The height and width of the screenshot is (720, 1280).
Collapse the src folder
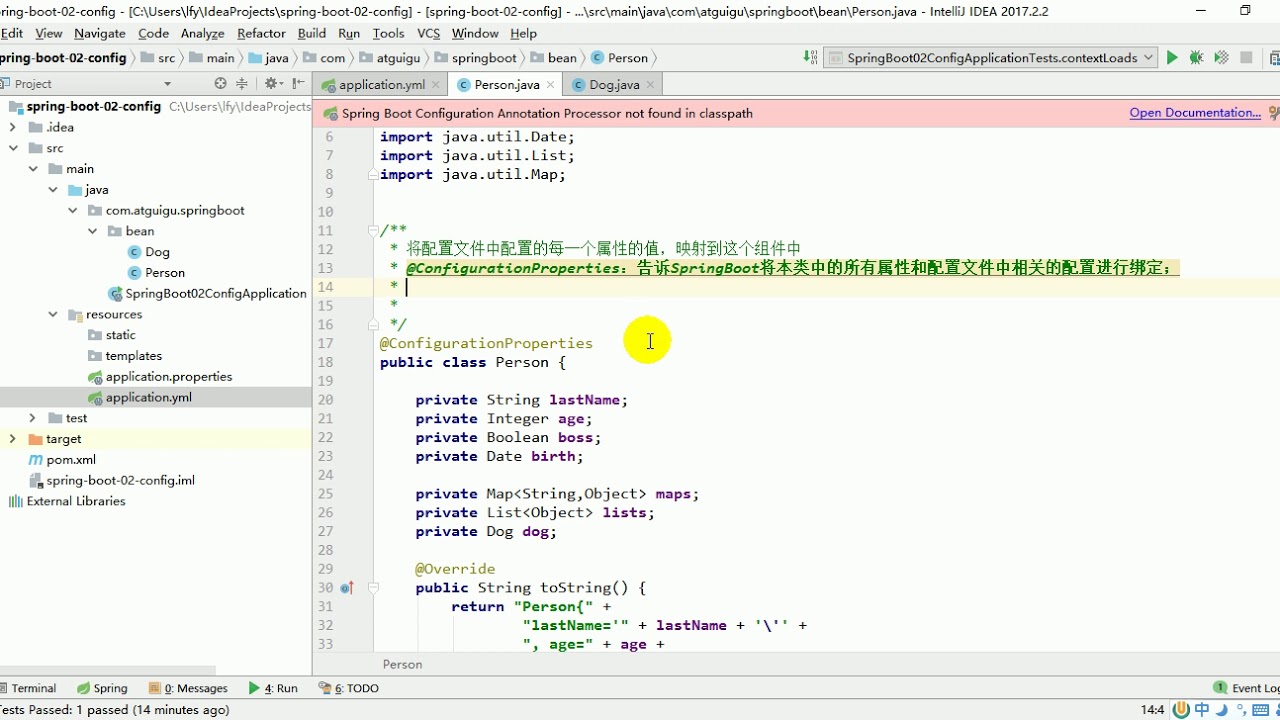[12, 148]
